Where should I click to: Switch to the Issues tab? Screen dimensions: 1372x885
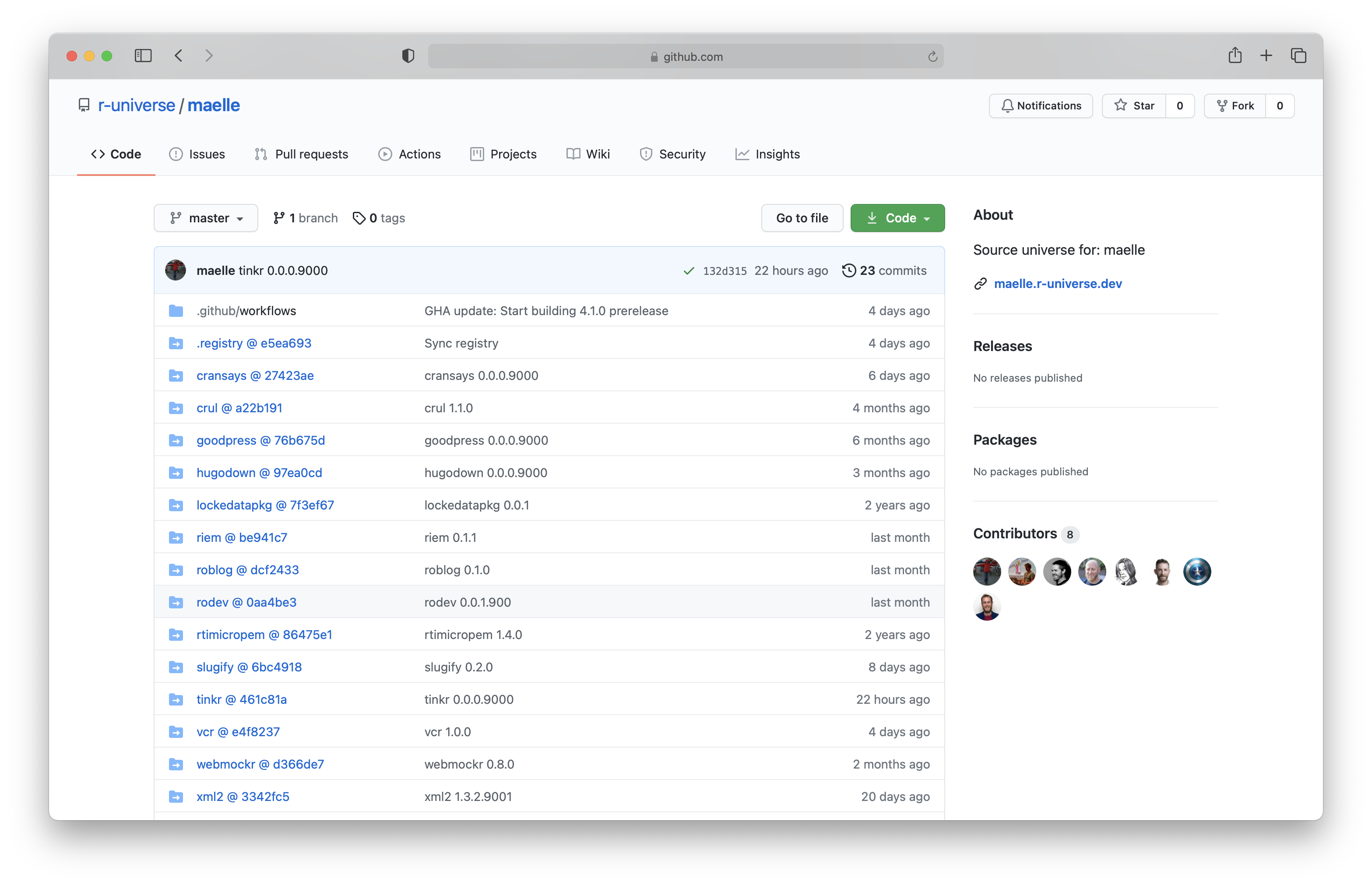coord(197,154)
